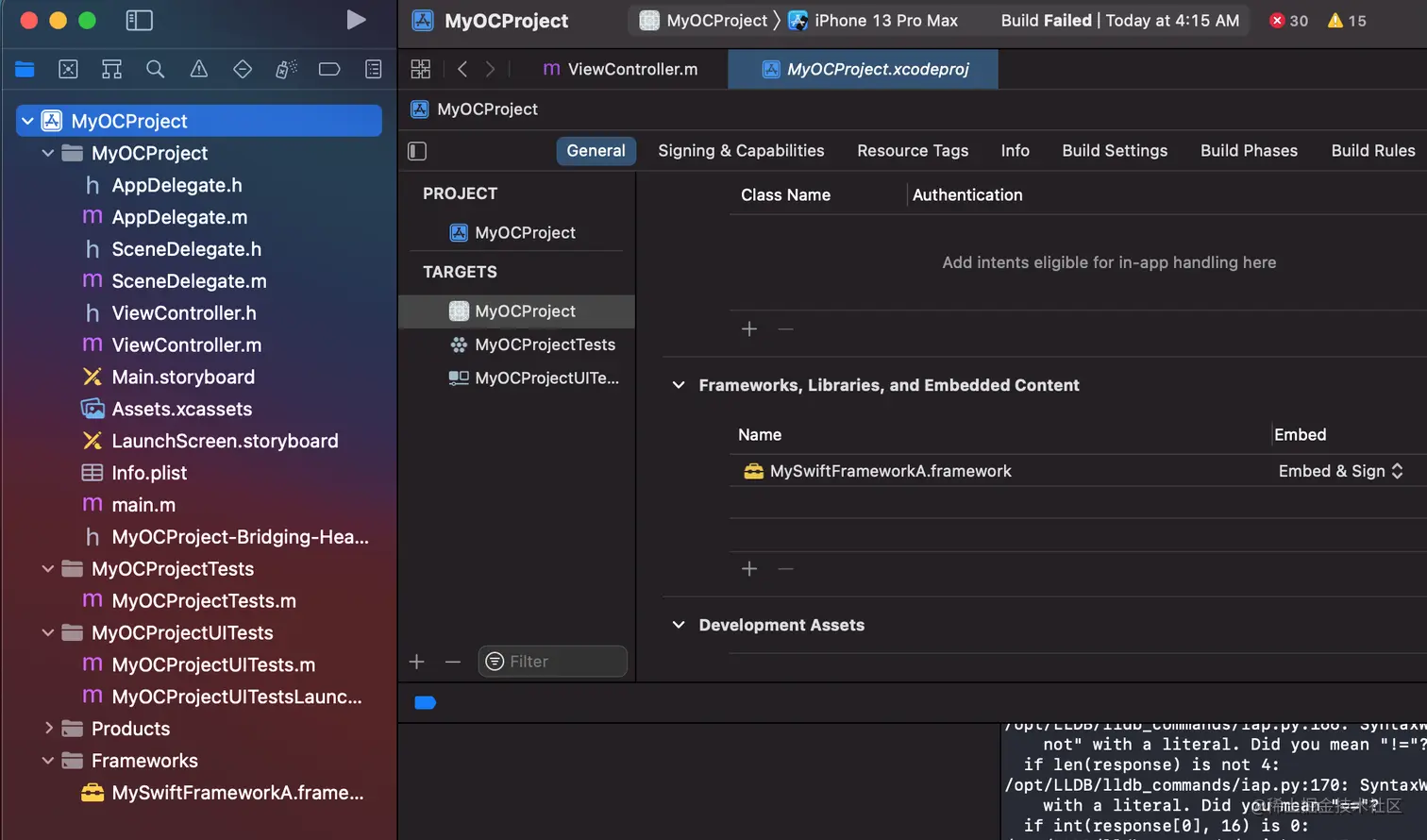Viewport: 1427px width, 840px height.
Task: Collapse MyOCProjectTests group
Action: pyautogui.click(x=48, y=568)
